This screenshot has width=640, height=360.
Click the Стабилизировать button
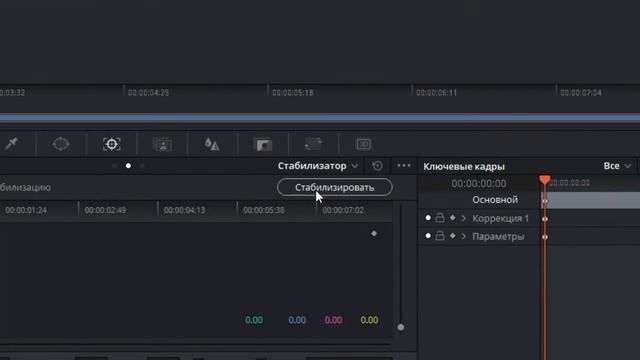[x=335, y=187]
